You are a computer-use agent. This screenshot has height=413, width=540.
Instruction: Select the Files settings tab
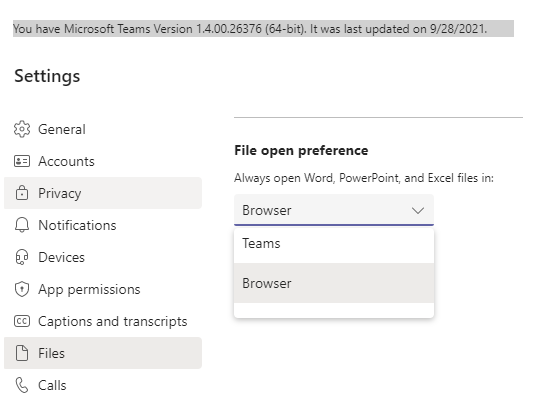[103, 353]
